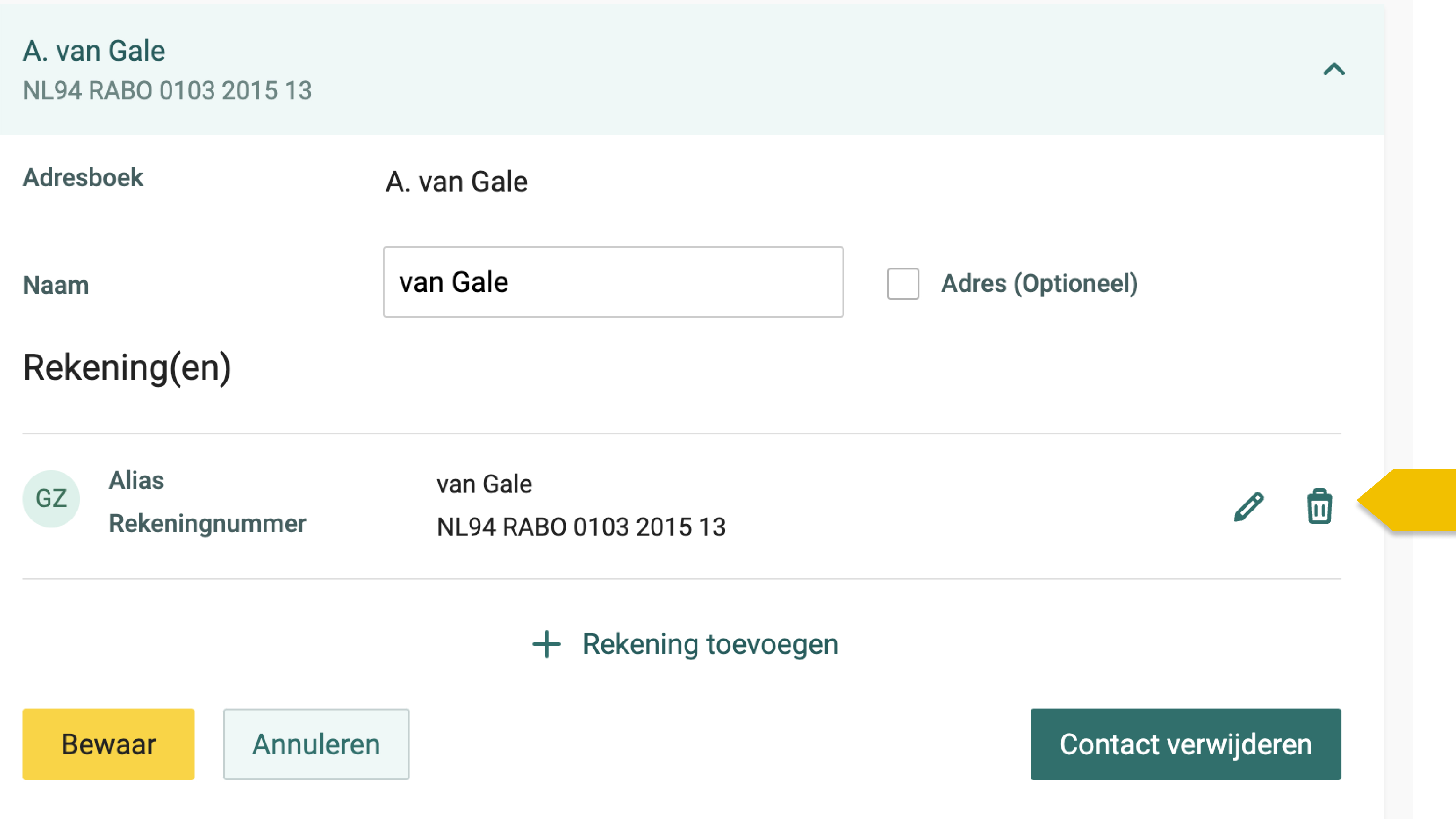Enable the Adres (Optioneel) checkbox
Viewport: 1456px width, 819px height.
(903, 283)
